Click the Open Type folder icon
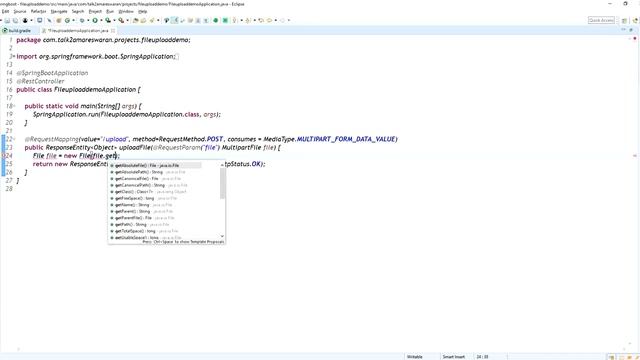This screenshot has width=640, height=360. tap(135, 20)
